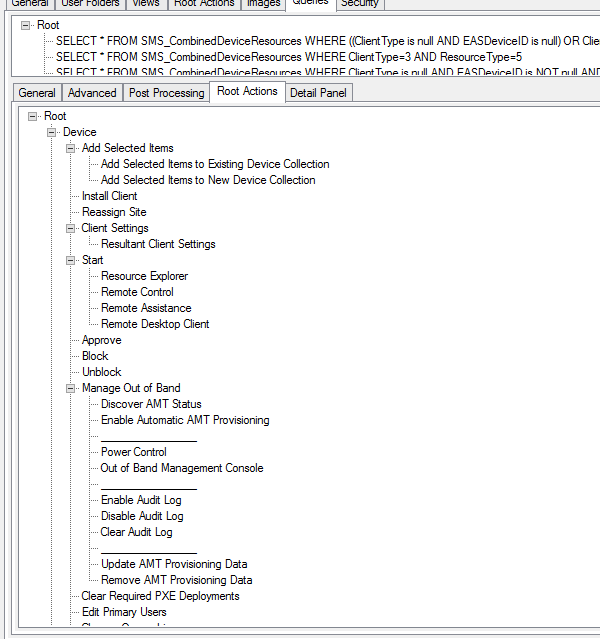Collapse the Root node in the Root Actions tree
600x639 pixels.
coord(32,117)
